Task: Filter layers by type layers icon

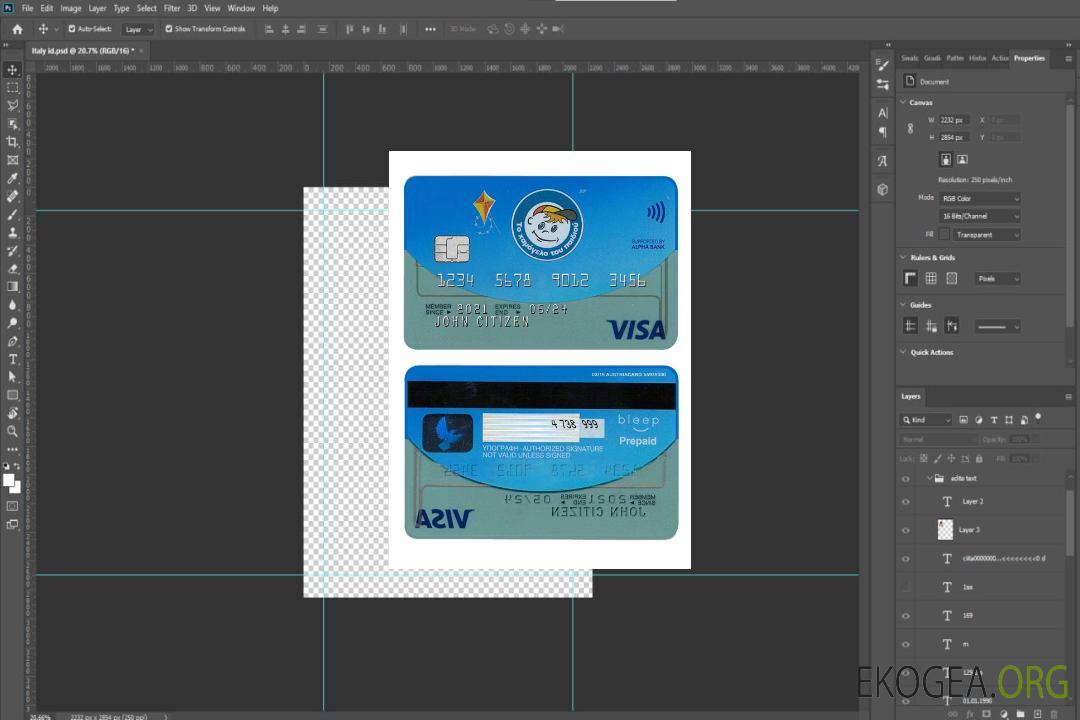Action: [x=994, y=420]
